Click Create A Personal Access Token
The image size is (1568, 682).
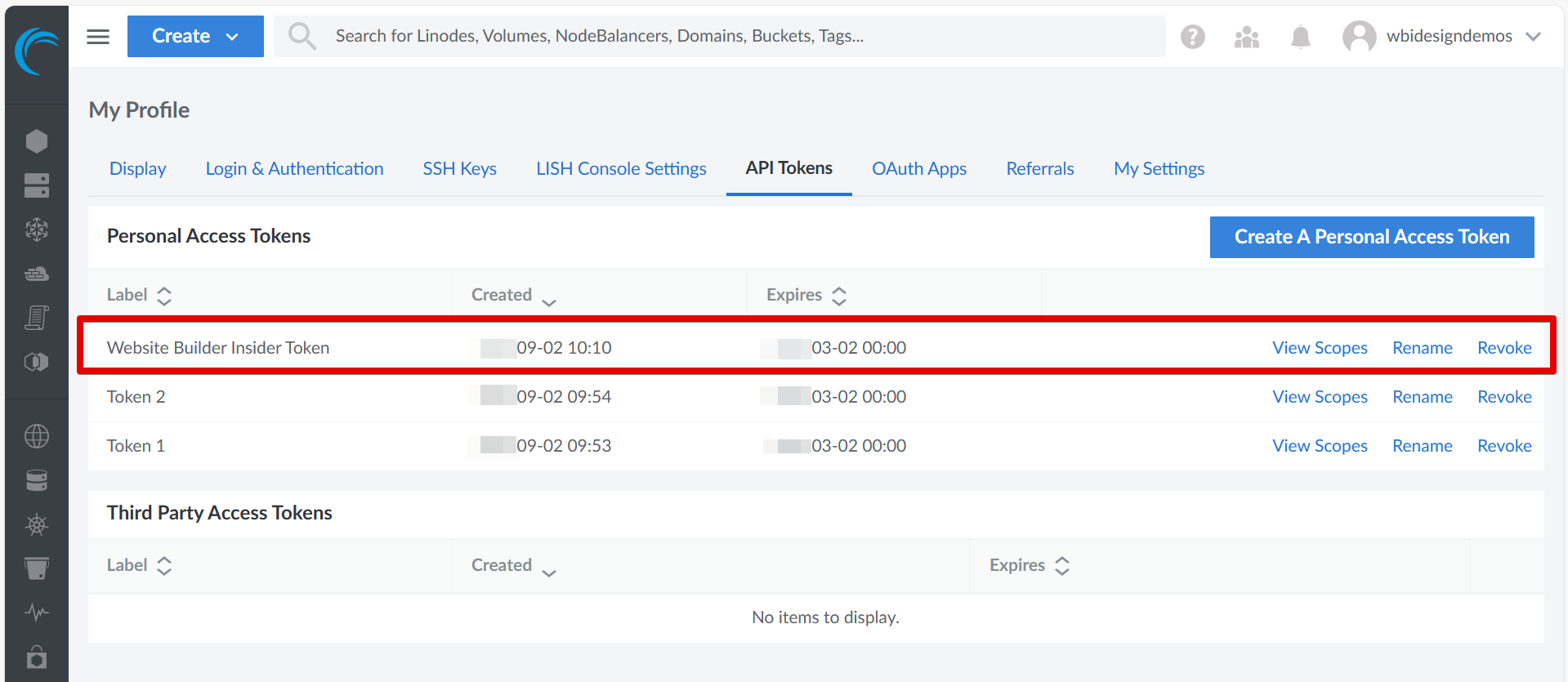[1371, 237]
